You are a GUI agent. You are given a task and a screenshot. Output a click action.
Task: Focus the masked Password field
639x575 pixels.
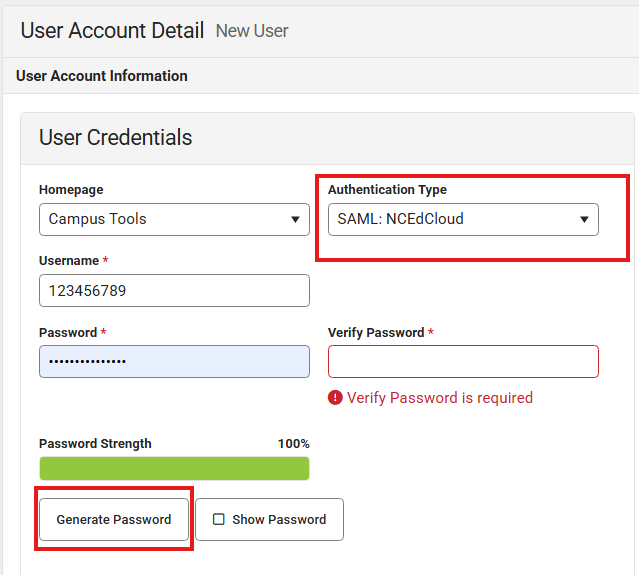click(x=174, y=361)
